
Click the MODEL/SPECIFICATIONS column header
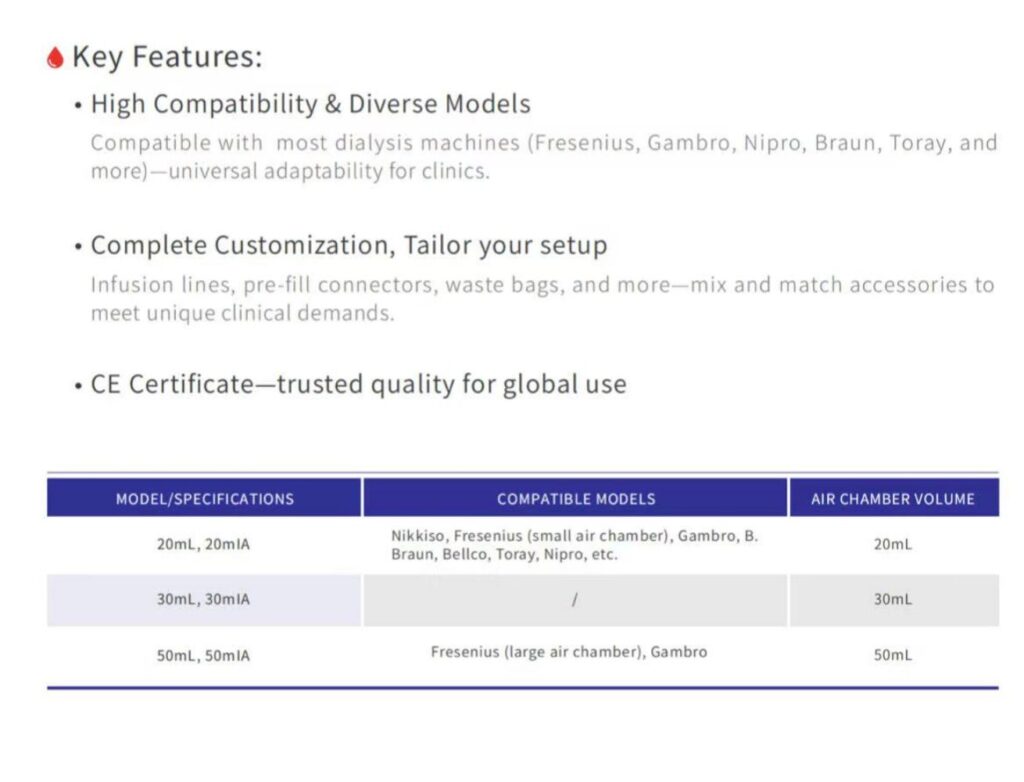tap(204, 498)
